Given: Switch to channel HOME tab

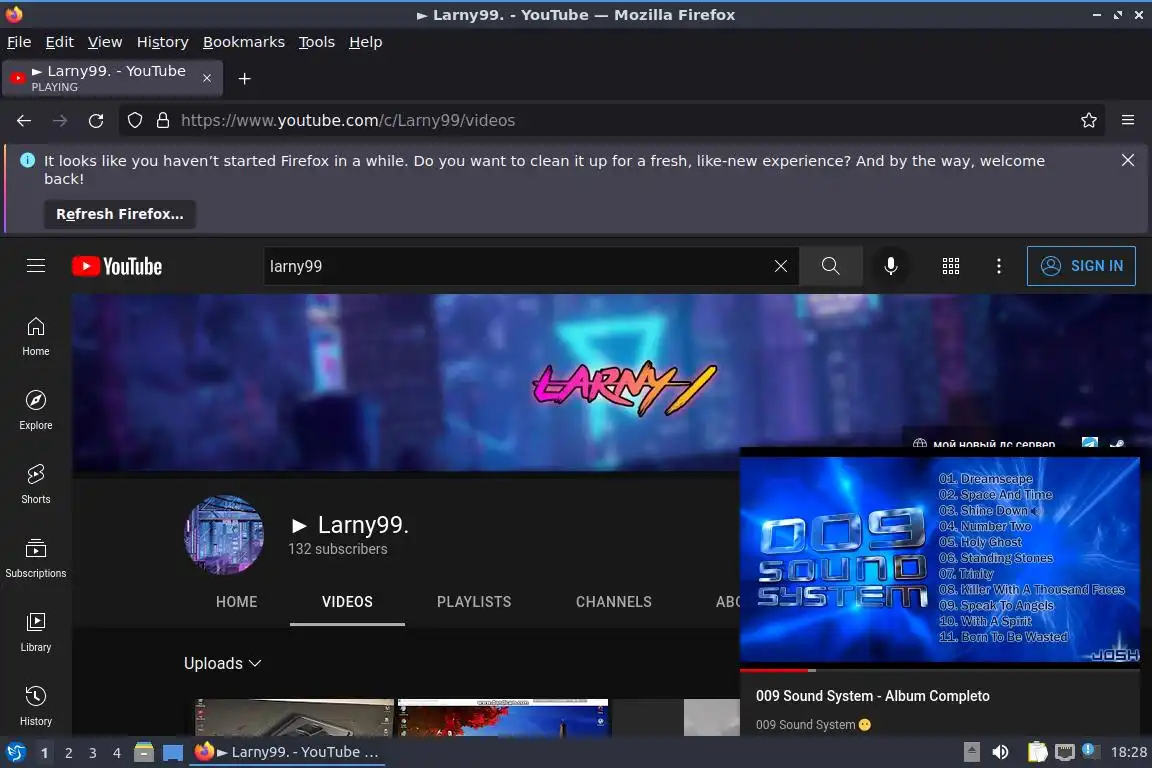Looking at the screenshot, I should tap(237, 602).
